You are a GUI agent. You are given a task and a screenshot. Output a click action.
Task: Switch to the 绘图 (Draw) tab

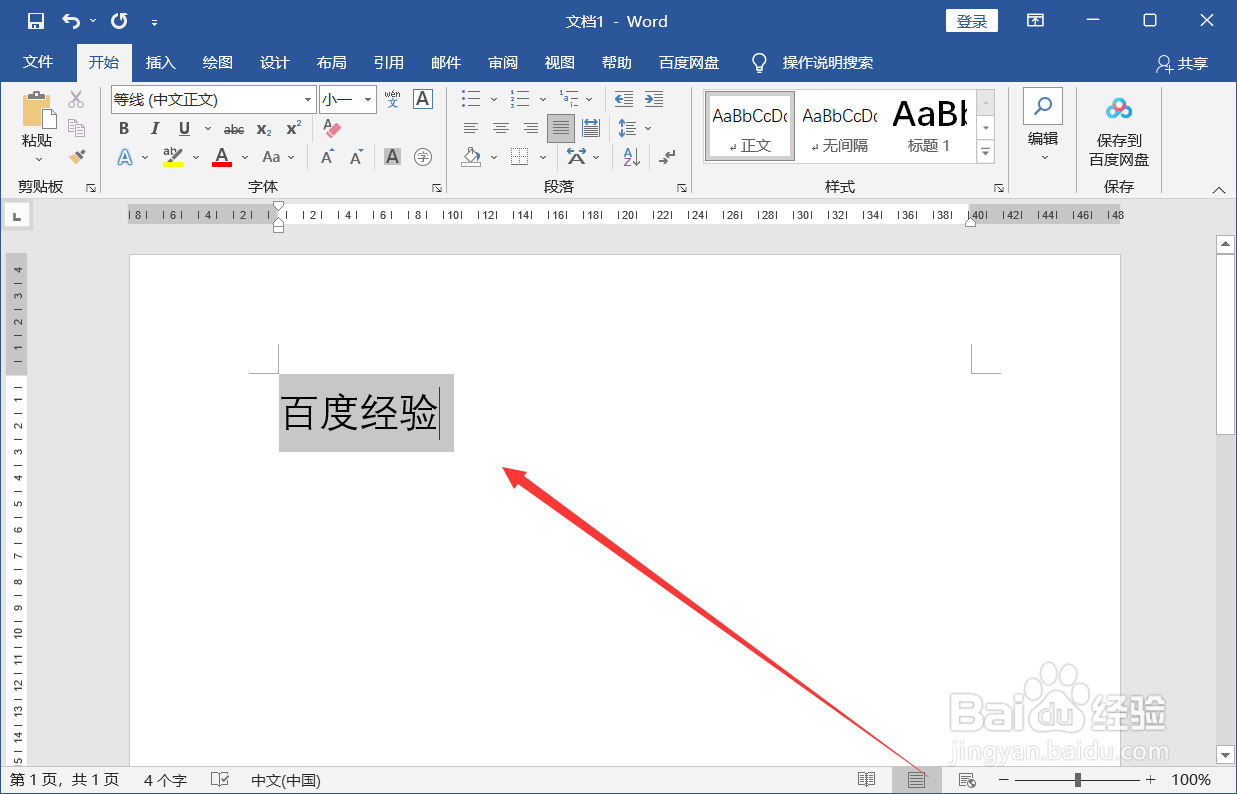pyautogui.click(x=217, y=62)
